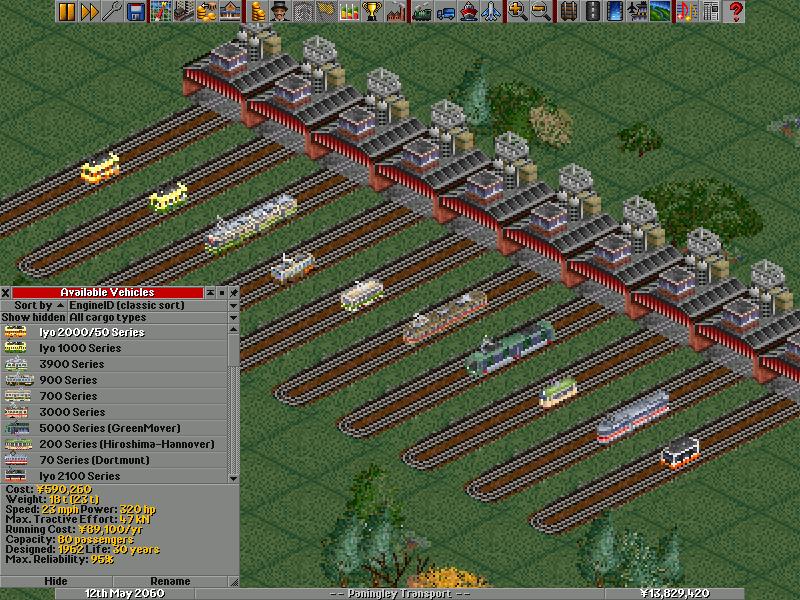Image resolution: width=800 pixels, height=600 pixels.
Task: Open airport construction toolbar
Action: click(637, 11)
